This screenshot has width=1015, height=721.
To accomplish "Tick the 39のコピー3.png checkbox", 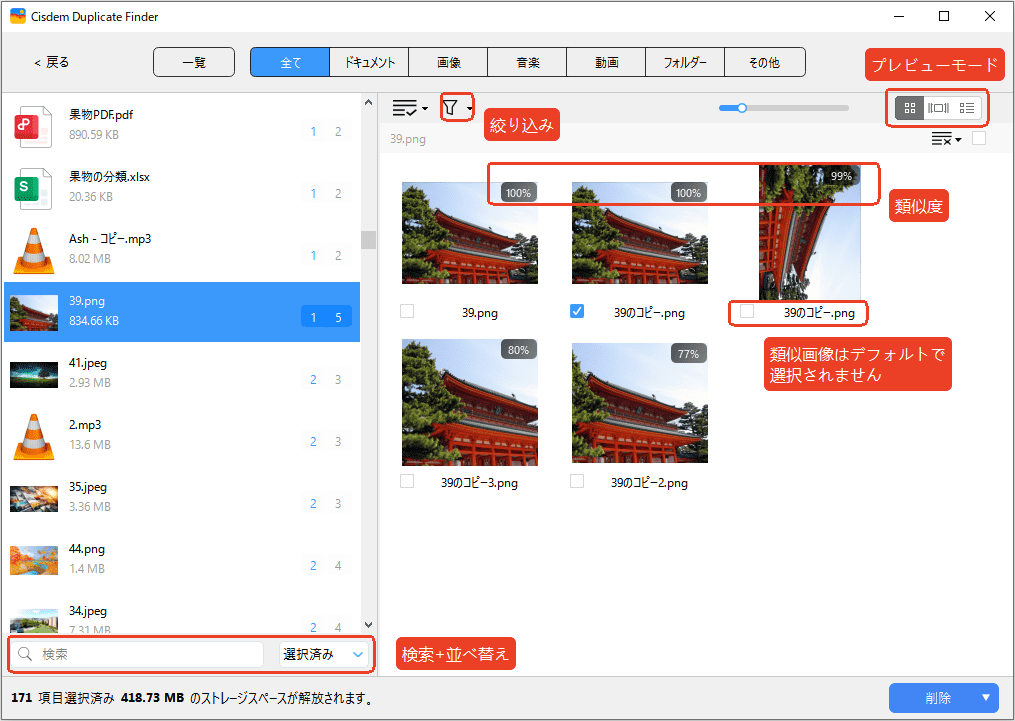I will point(407,481).
